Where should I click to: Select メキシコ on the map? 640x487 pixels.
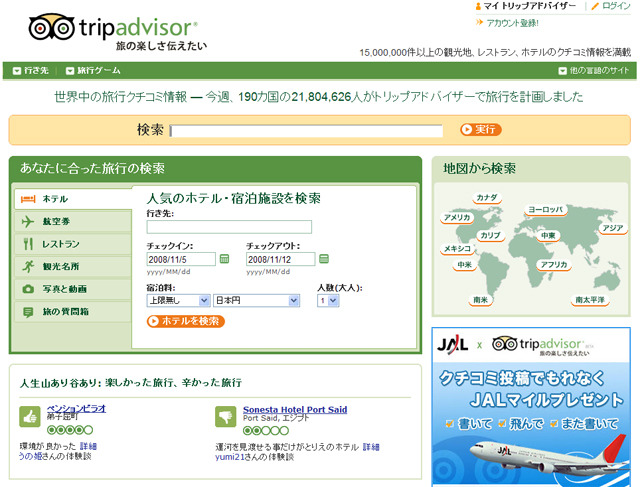click(458, 249)
